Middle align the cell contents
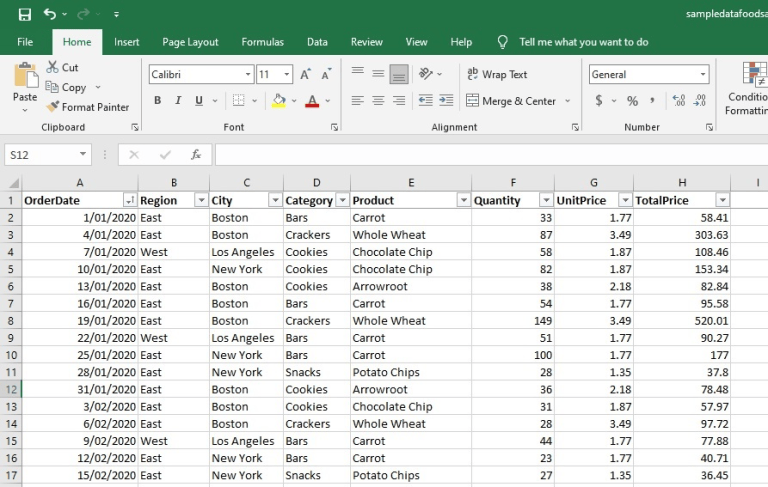 tap(378, 74)
